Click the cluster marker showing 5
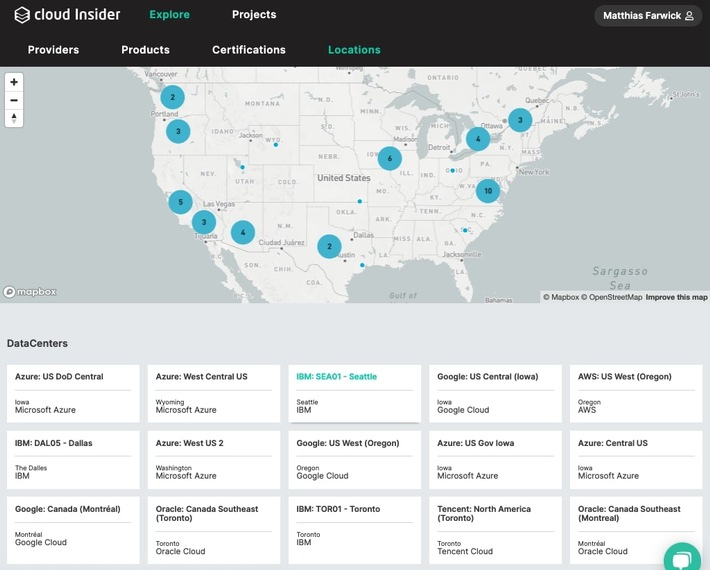Screen dimensions: 710x570 [180, 202]
